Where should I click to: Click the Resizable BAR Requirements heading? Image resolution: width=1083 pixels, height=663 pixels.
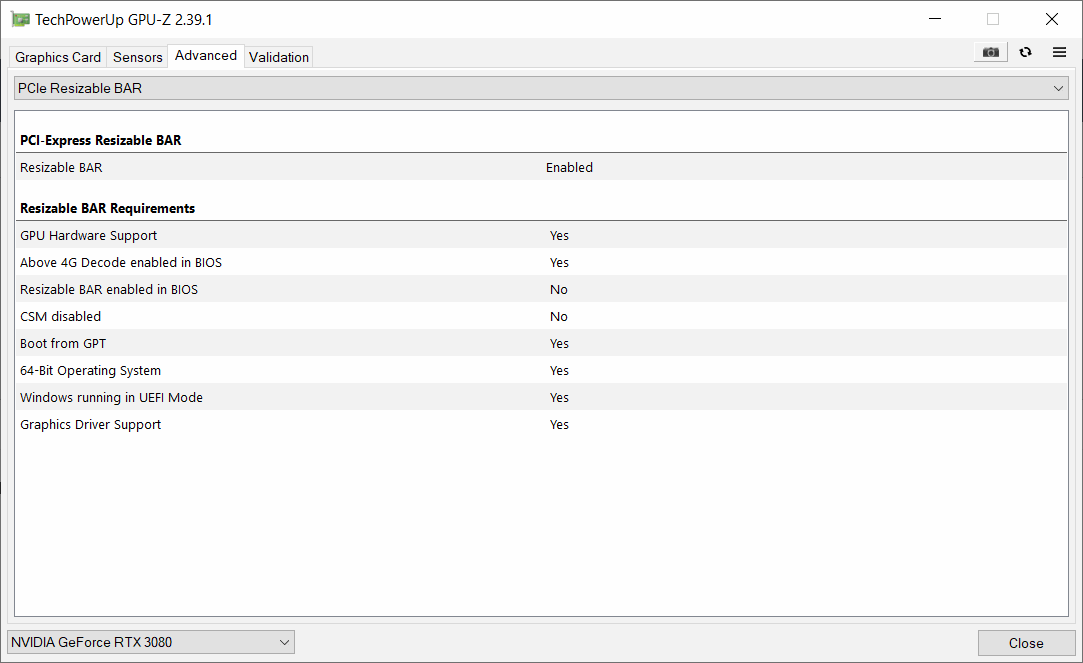point(108,209)
